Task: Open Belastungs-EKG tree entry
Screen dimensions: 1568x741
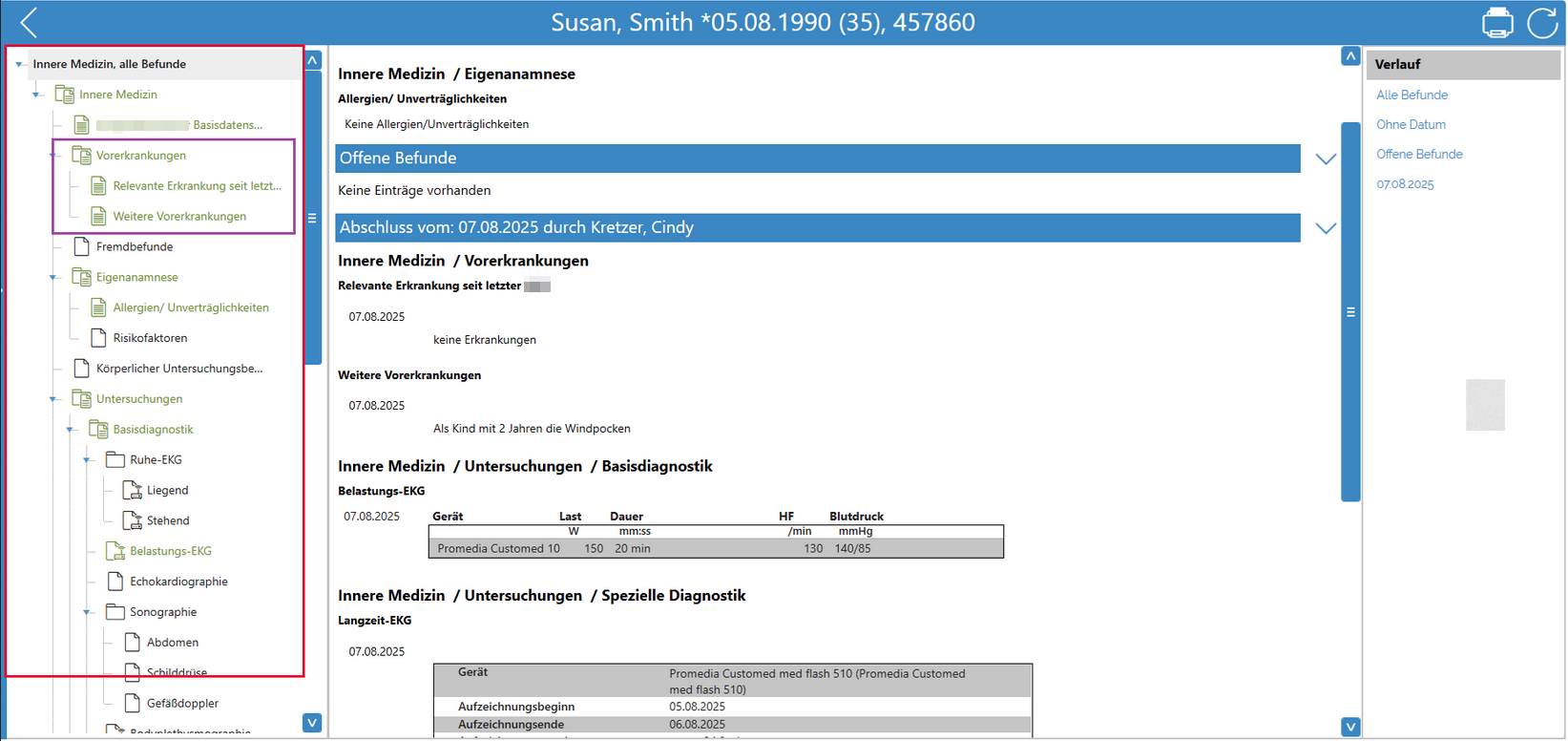Action: coord(171,551)
